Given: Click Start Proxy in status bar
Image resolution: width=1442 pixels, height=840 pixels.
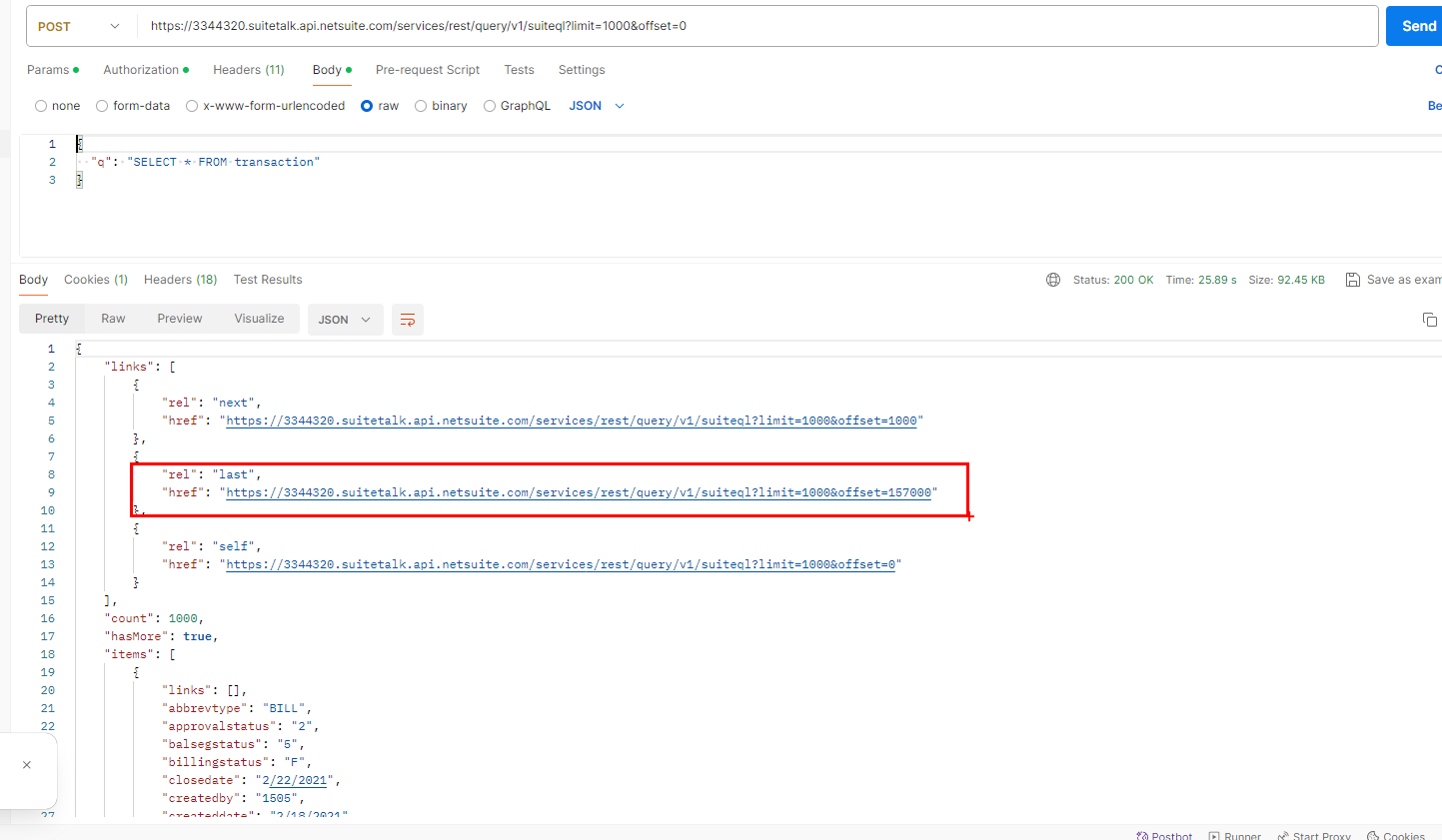Looking at the screenshot, I should (1314, 836).
